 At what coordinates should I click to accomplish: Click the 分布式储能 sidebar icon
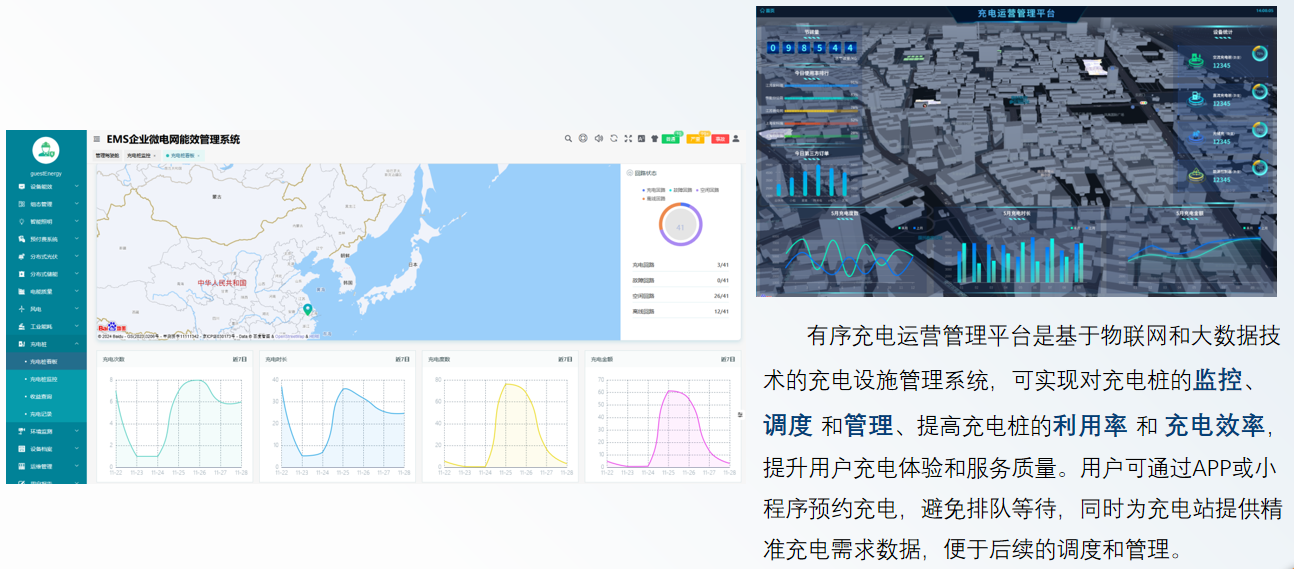[x=21, y=274]
